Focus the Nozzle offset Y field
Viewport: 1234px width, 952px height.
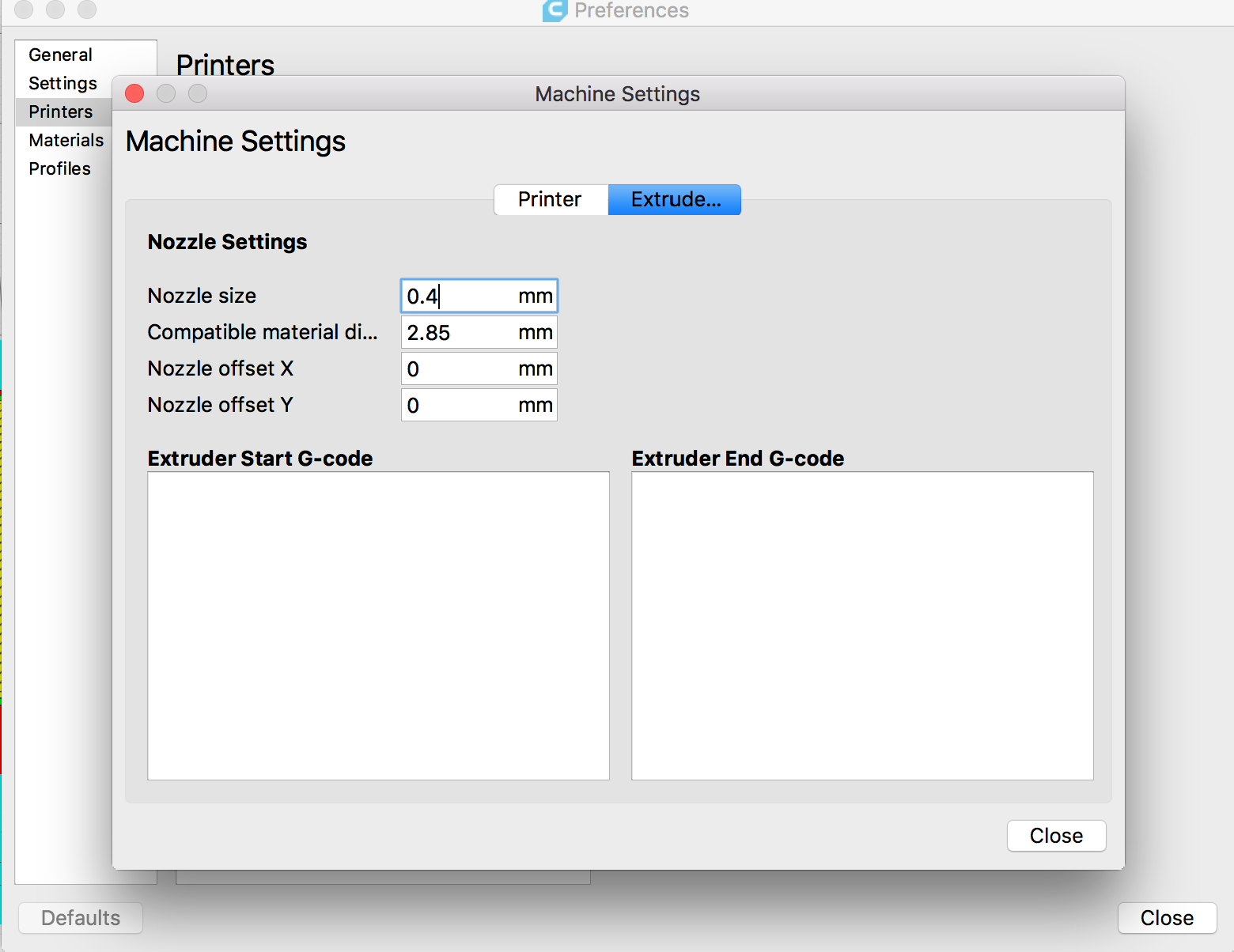[459, 405]
